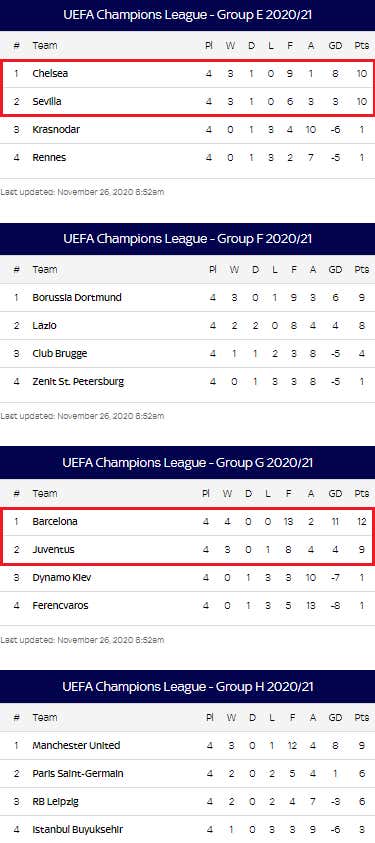Click Barcelona in the Group G table
375x843 pixels.
coord(55,521)
